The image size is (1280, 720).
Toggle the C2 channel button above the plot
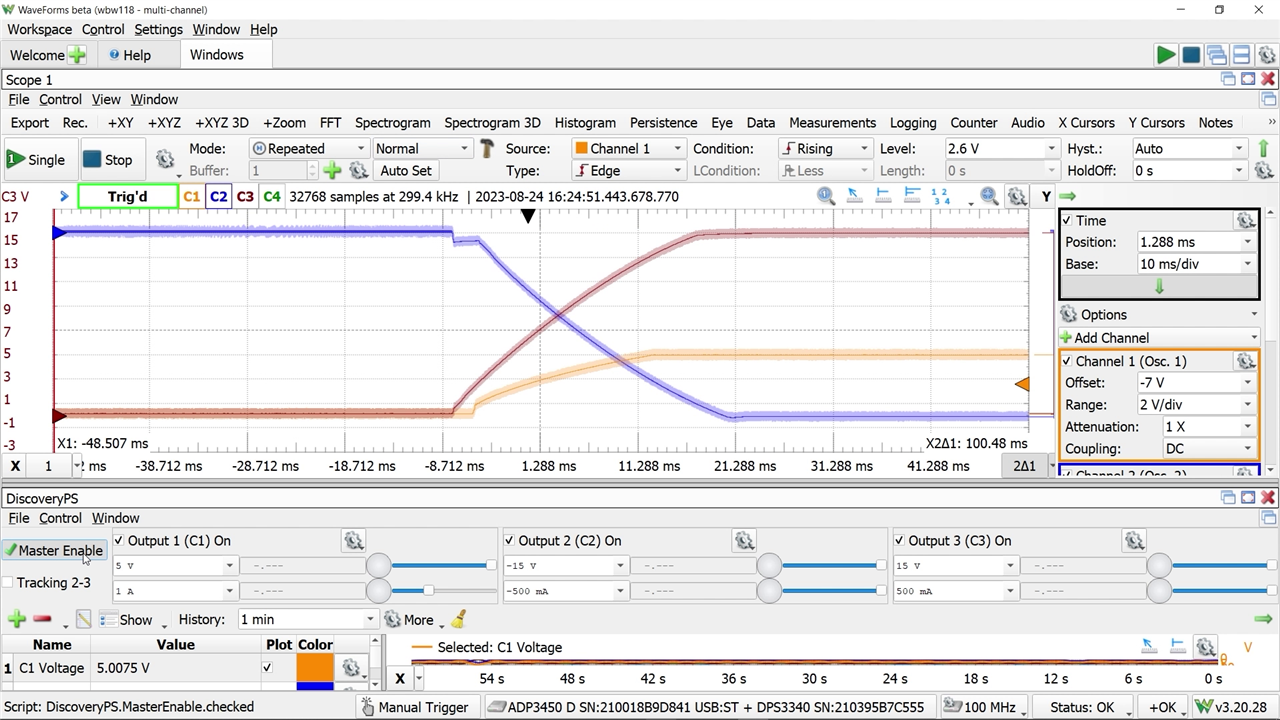coord(218,196)
